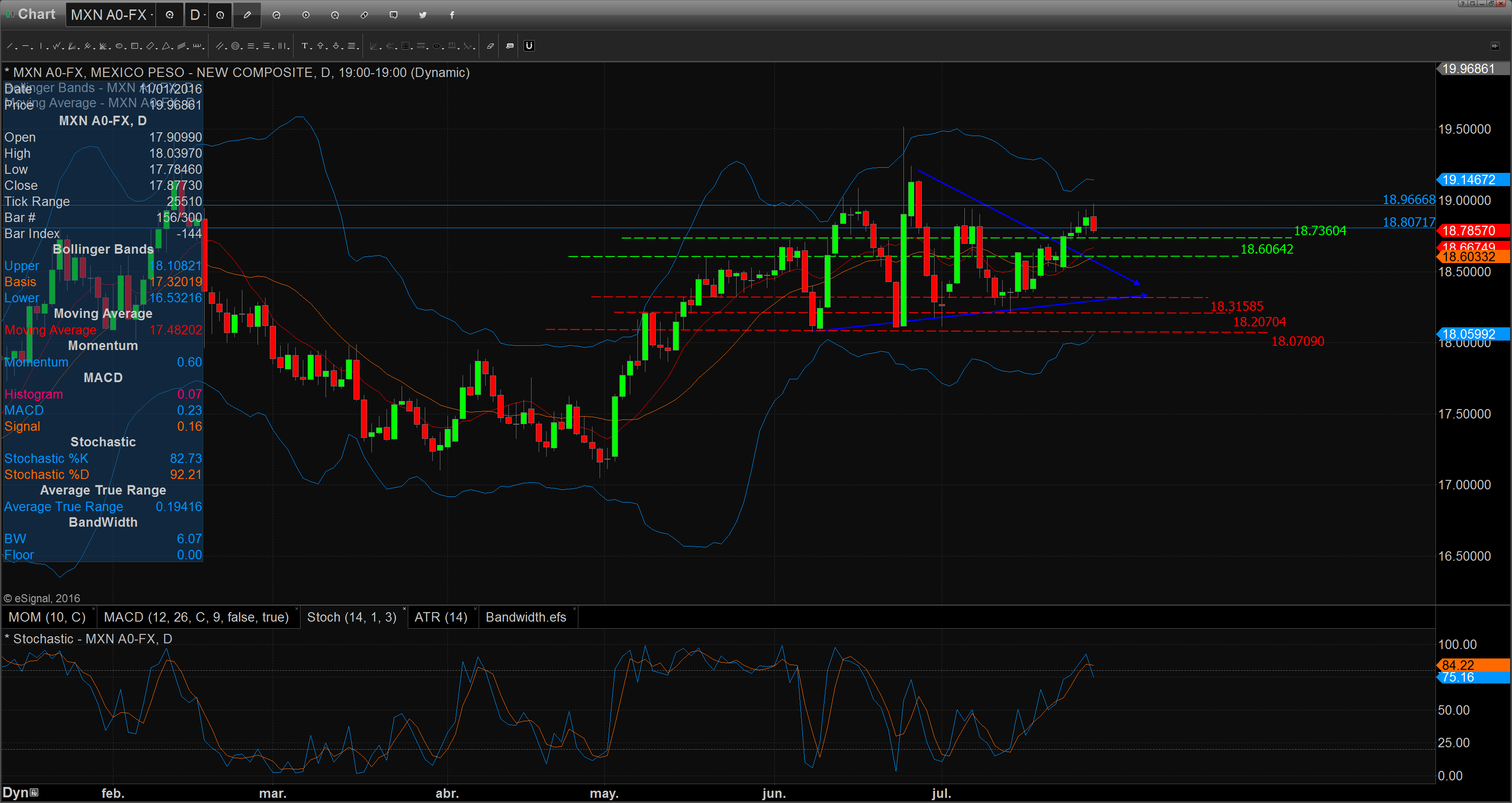This screenshot has height=803, width=1512.
Task: Select the Regression Channel tool
Action: tap(181, 46)
